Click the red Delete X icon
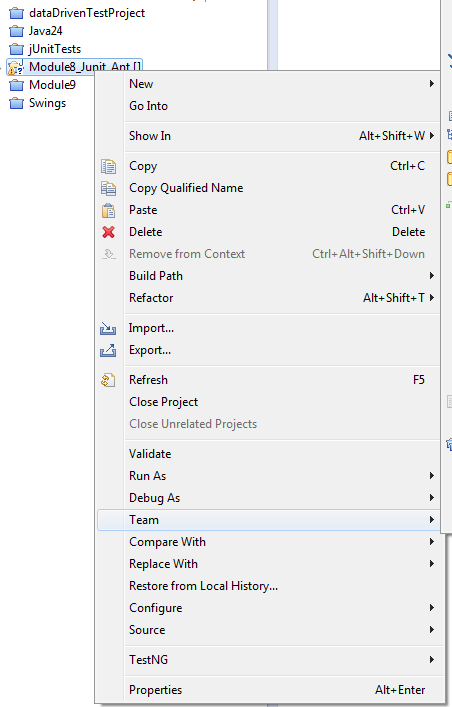This screenshot has height=707, width=452. tap(108, 232)
